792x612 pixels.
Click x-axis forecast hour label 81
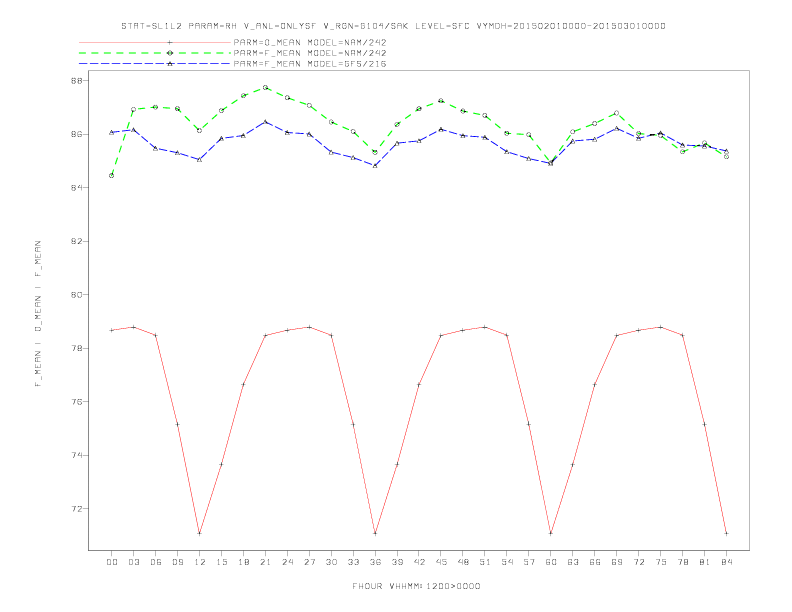click(705, 562)
